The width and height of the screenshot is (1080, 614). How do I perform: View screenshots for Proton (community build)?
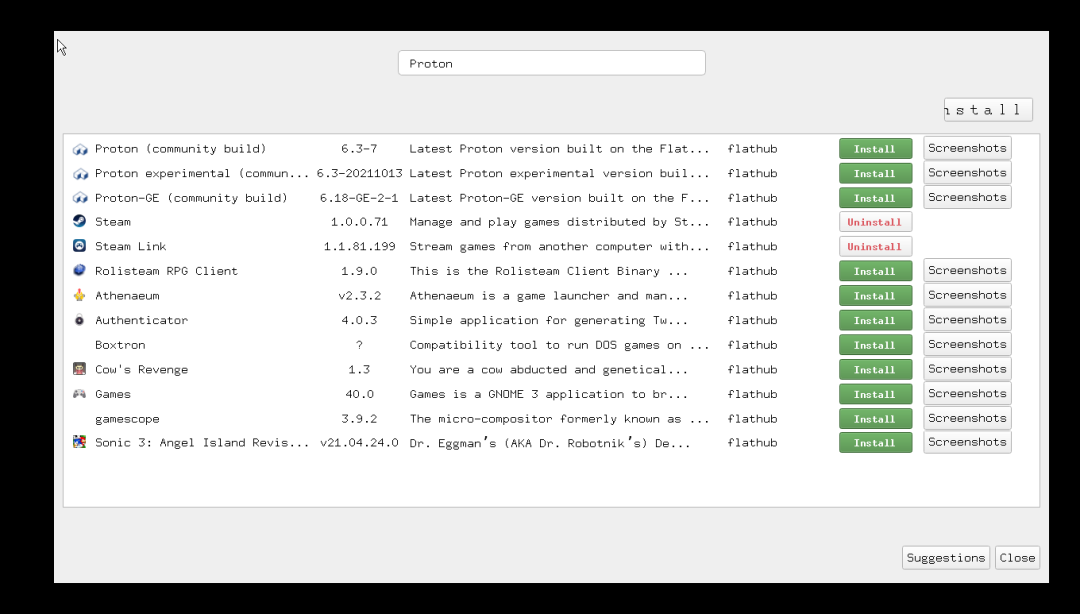(967, 148)
